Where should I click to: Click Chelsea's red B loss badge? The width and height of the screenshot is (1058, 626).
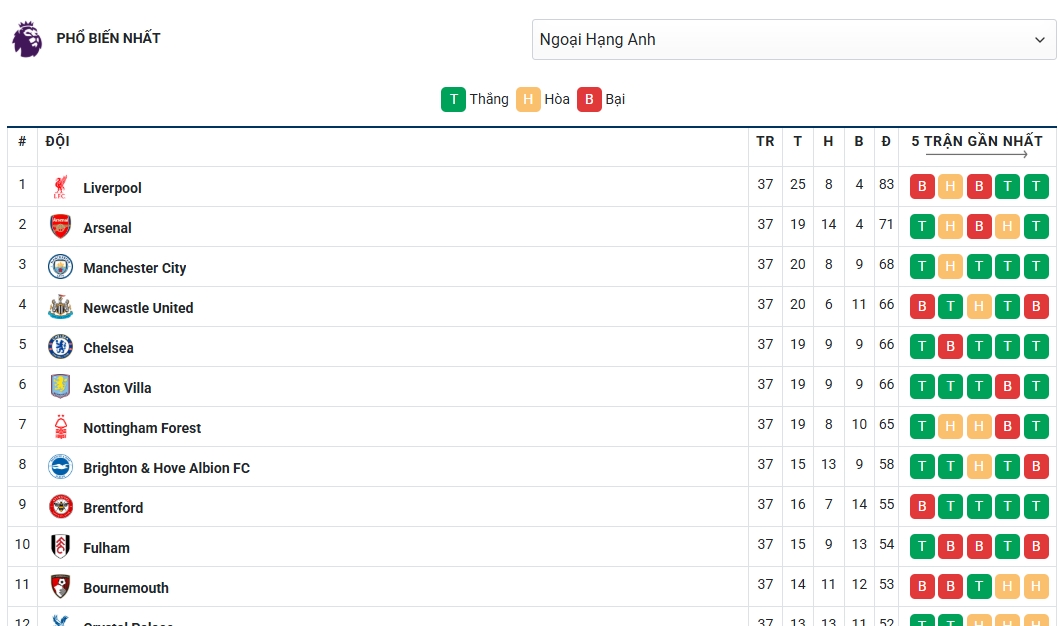[x=950, y=346]
